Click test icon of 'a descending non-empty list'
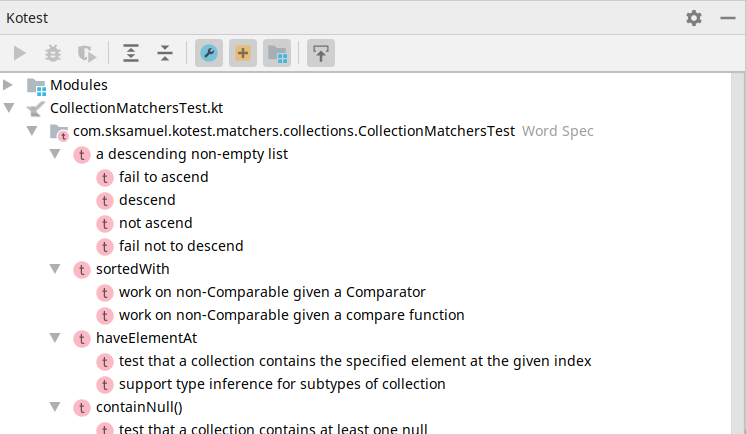746x434 pixels. pyautogui.click(x=82, y=155)
